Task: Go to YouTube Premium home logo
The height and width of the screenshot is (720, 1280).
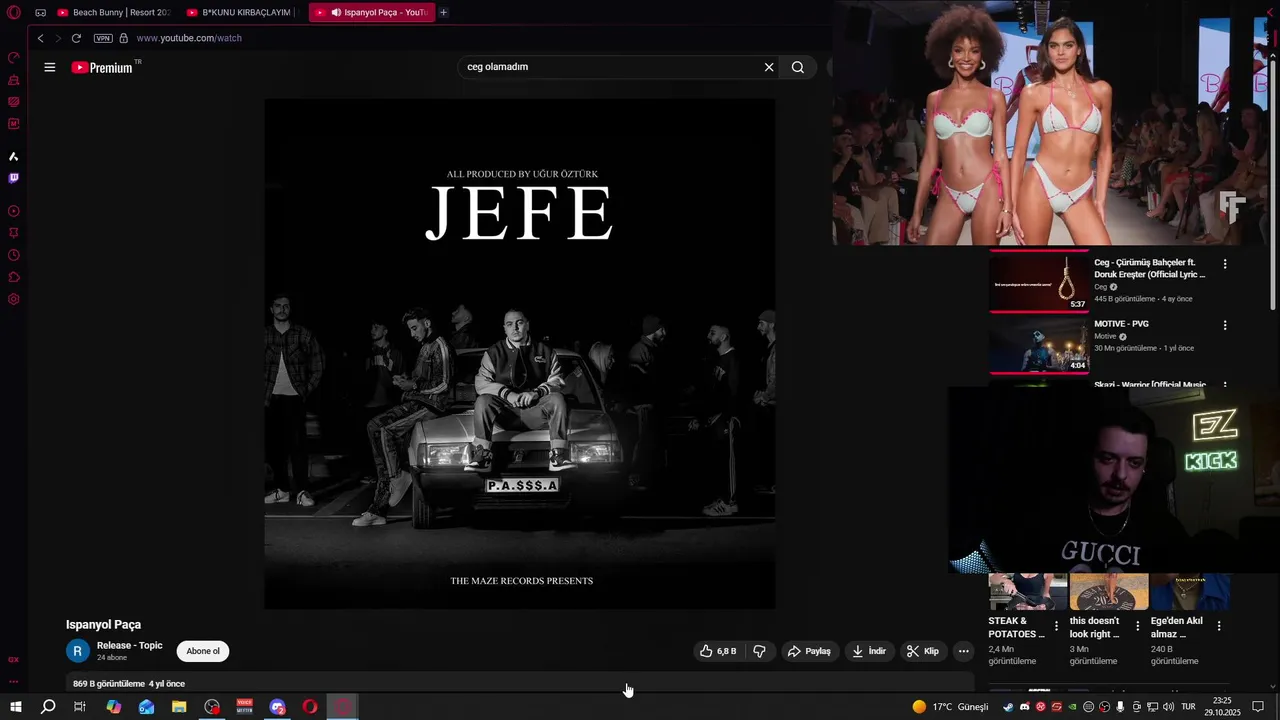Action: pos(102,67)
